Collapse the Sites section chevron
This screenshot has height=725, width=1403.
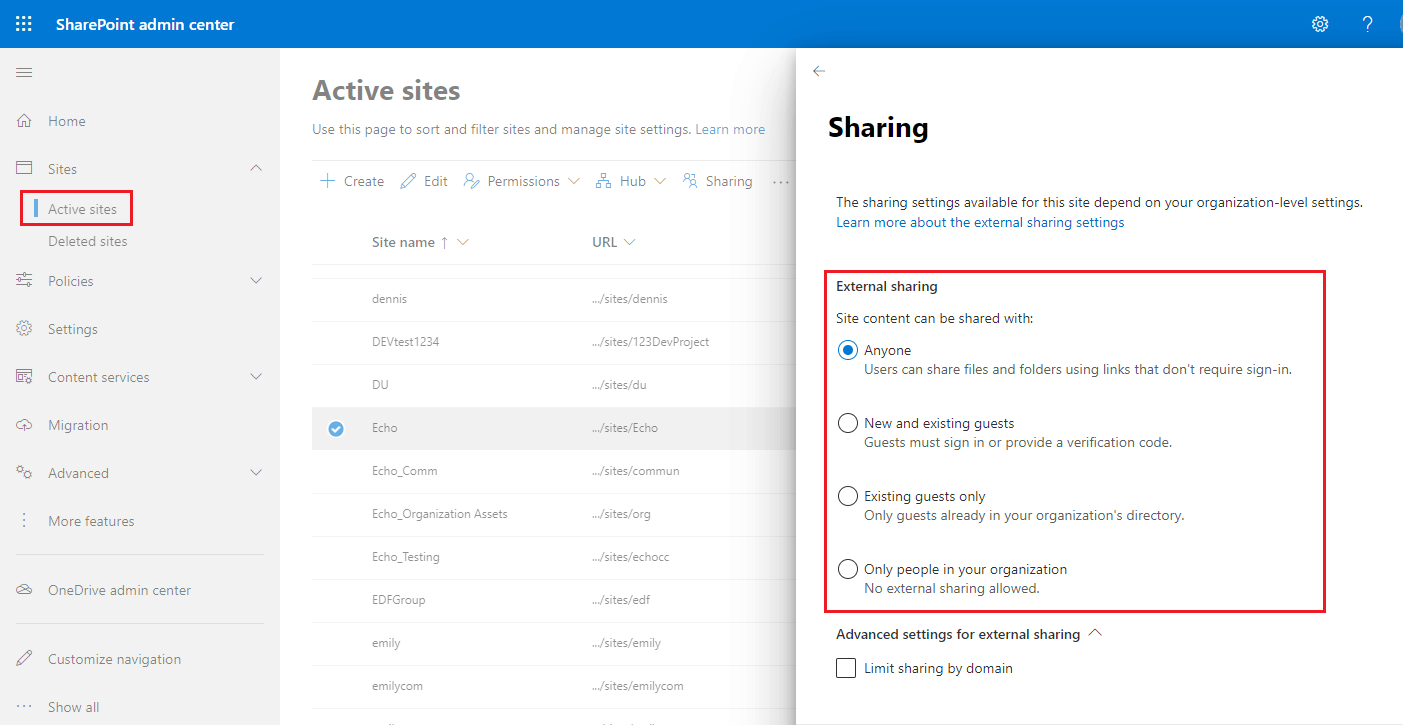pos(256,169)
